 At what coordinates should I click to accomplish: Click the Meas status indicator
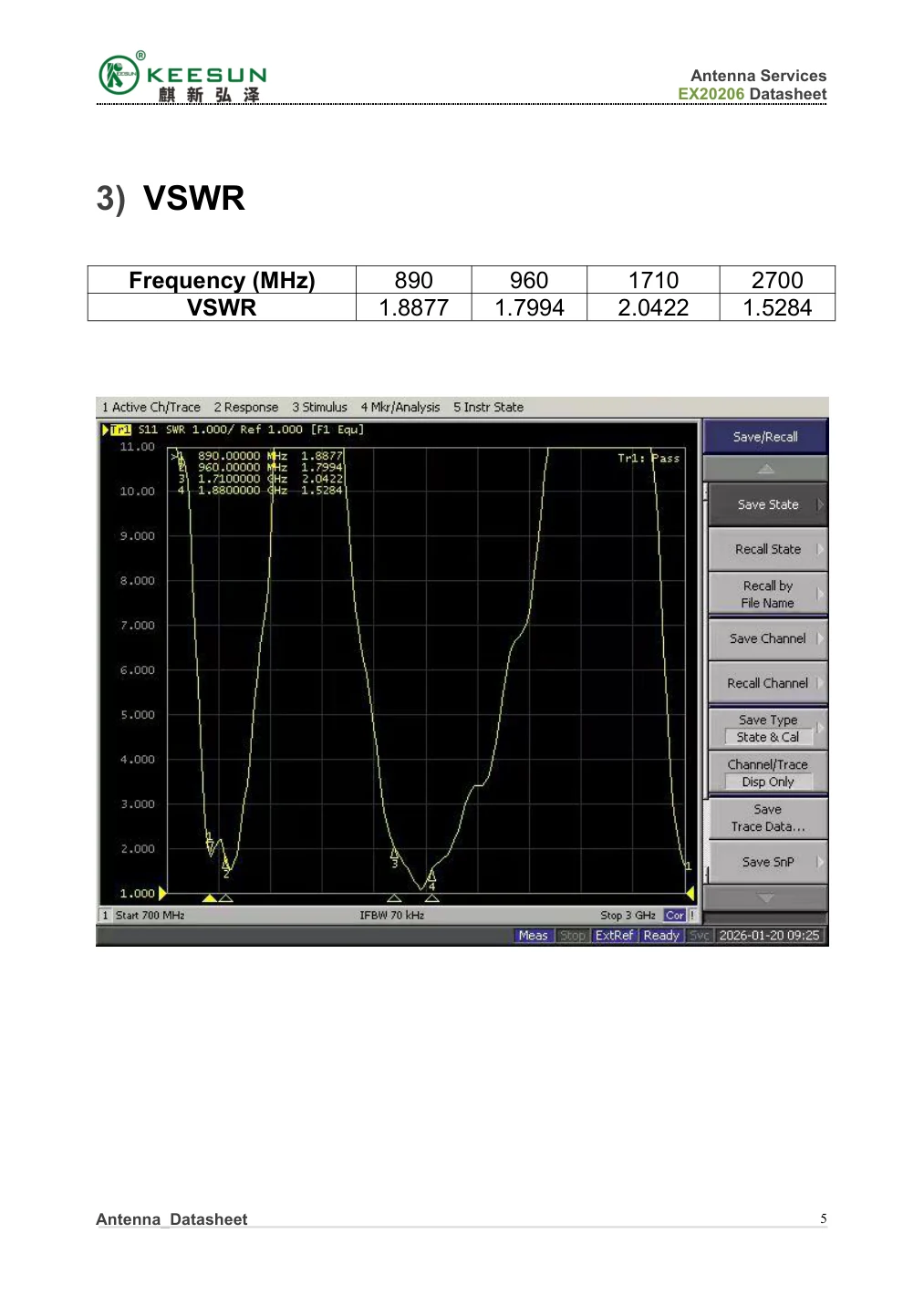[x=534, y=936]
